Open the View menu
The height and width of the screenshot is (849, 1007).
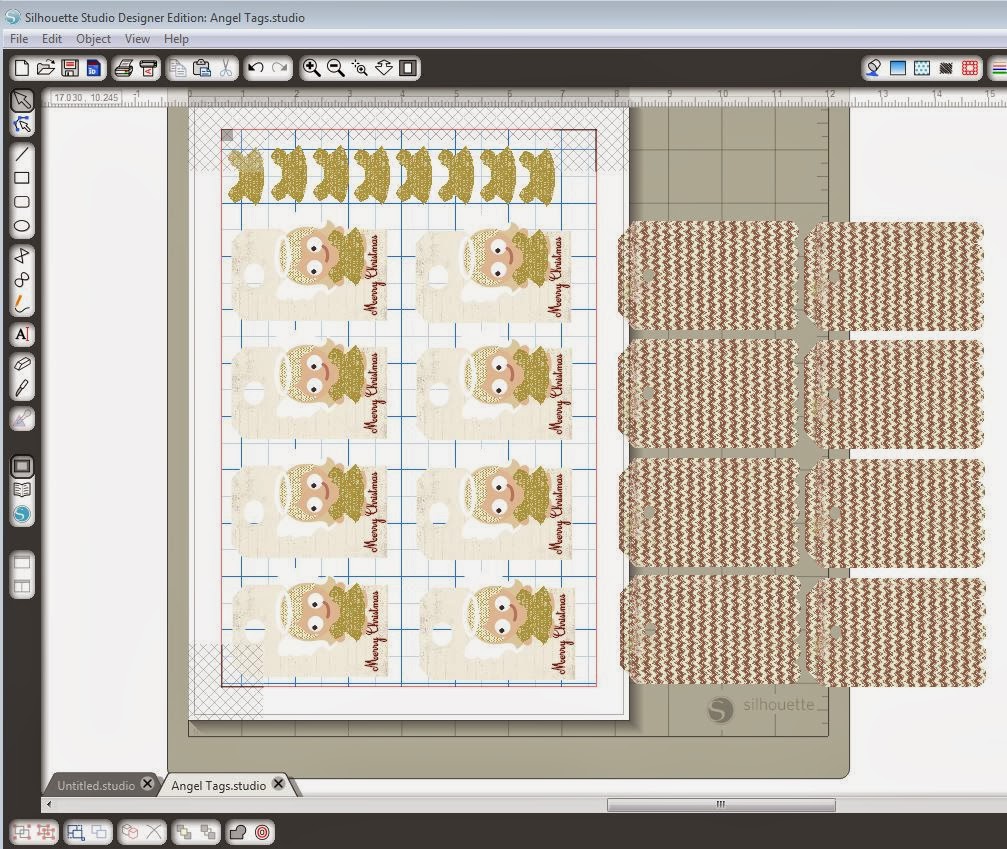[137, 39]
